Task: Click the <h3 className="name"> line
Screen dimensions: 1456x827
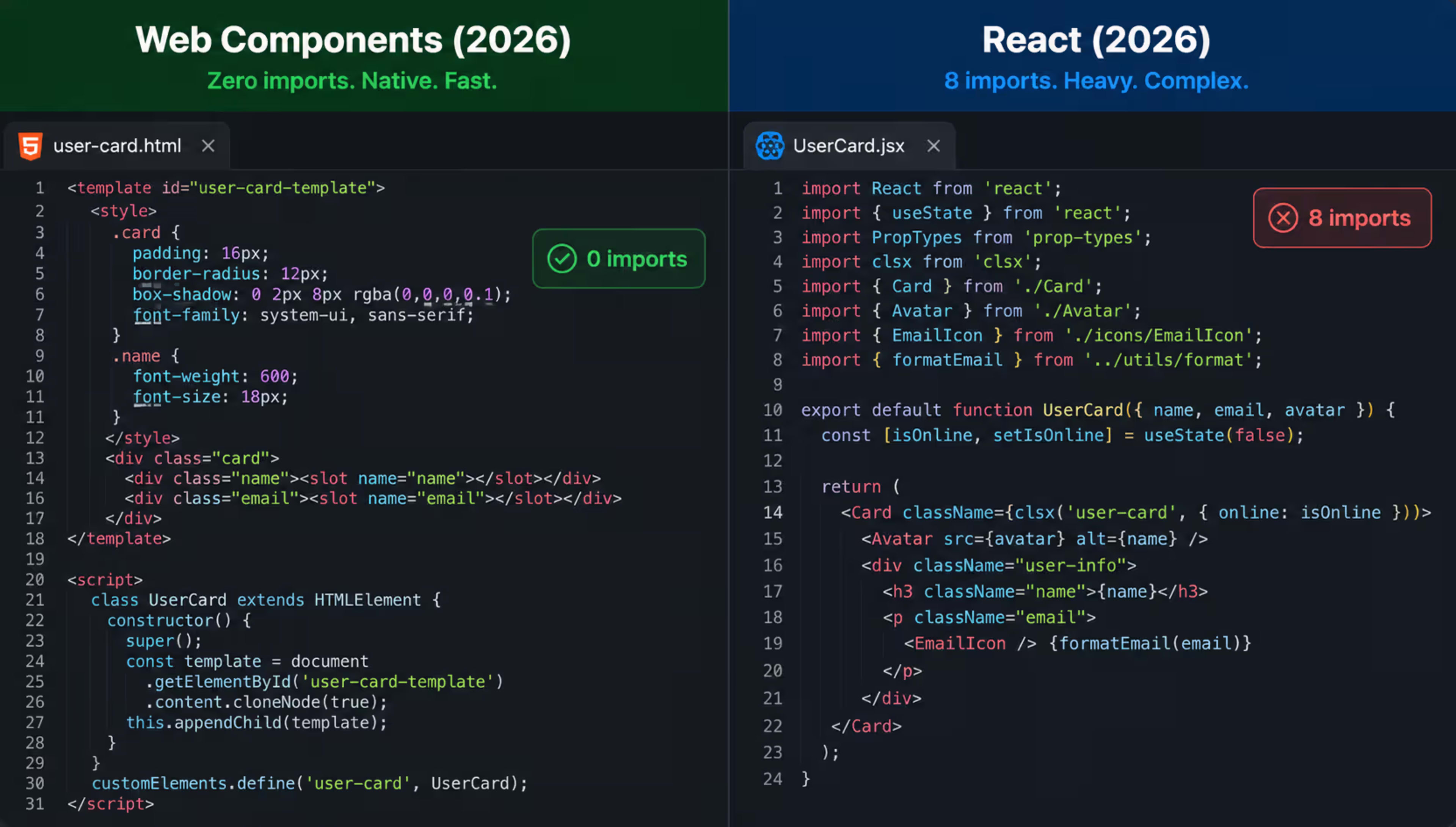Action: [1045, 591]
